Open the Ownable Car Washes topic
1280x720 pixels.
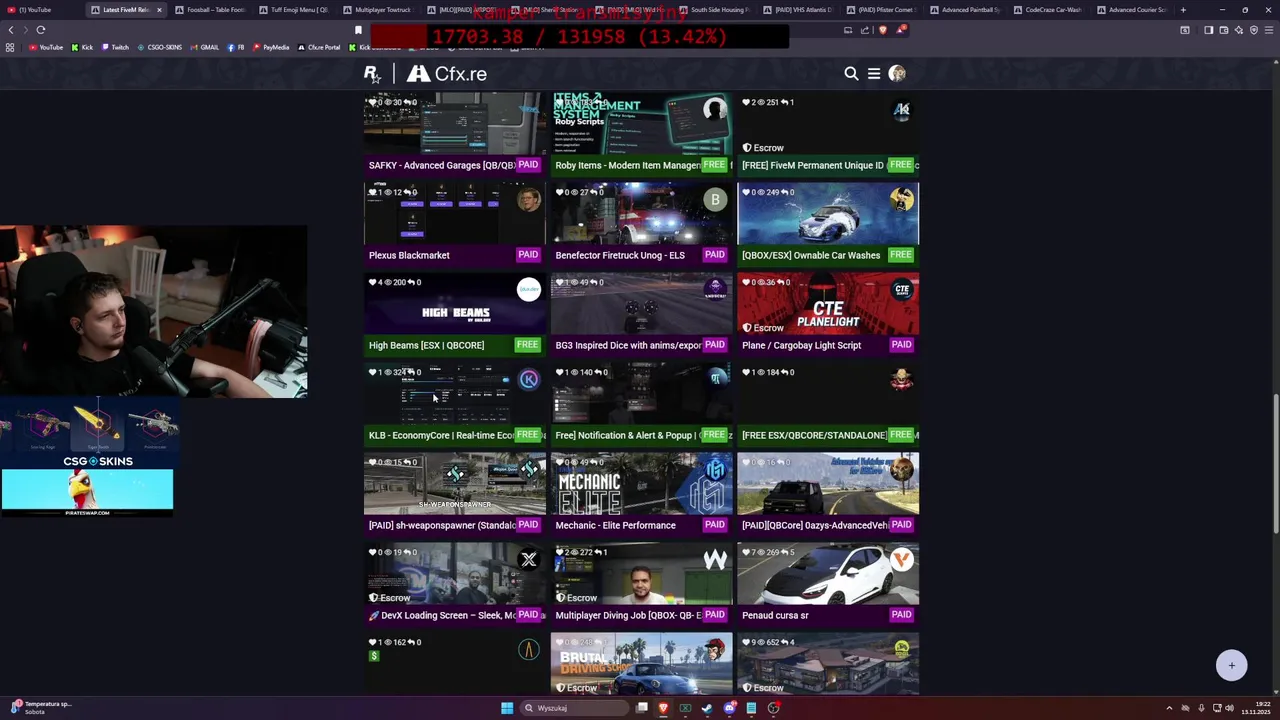coord(811,255)
